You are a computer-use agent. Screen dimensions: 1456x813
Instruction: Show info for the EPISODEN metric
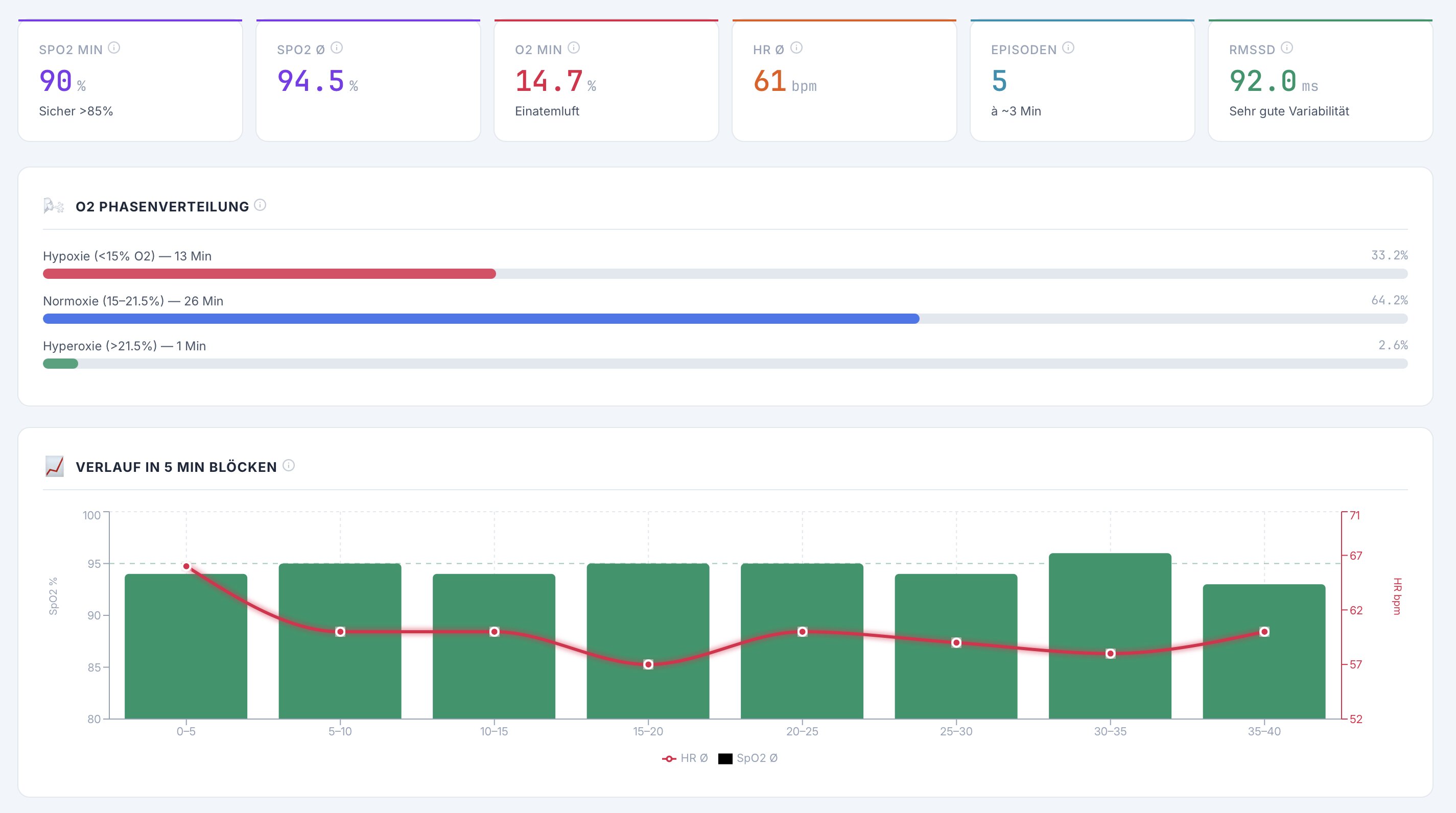(x=1068, y=49)
